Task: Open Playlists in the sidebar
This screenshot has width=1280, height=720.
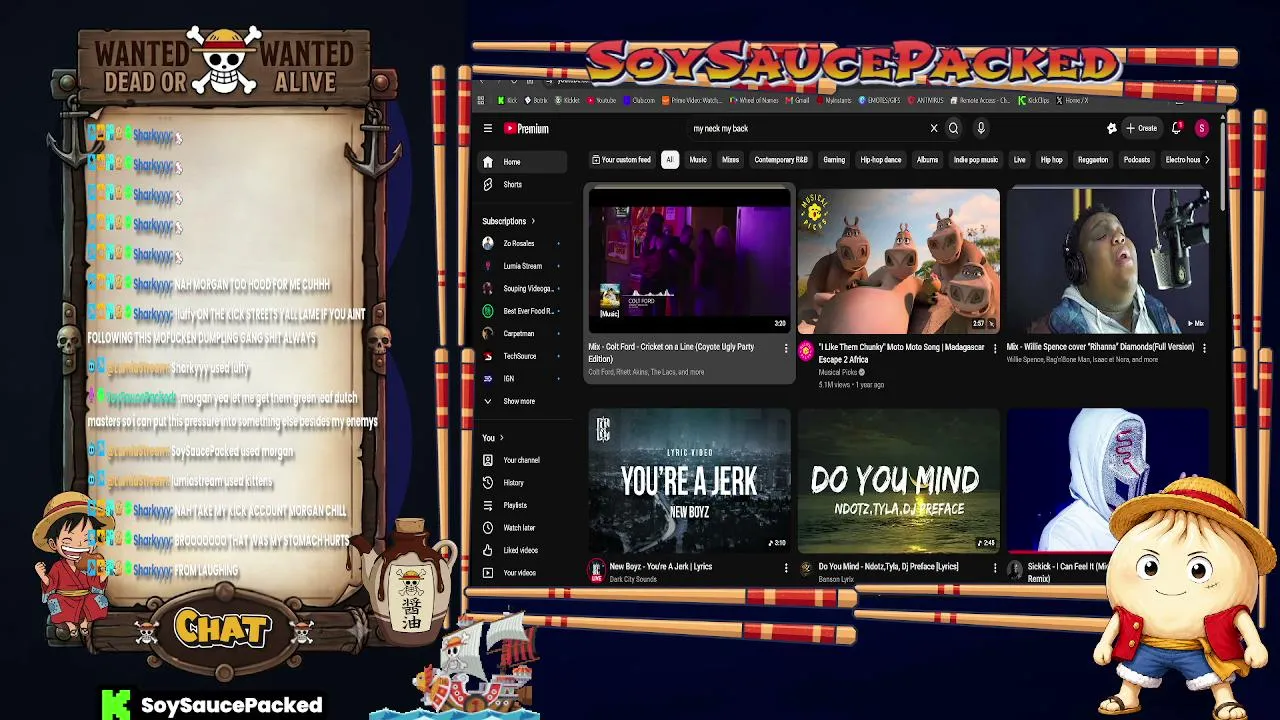Action: pyautogui.click(x=522, y=505)
